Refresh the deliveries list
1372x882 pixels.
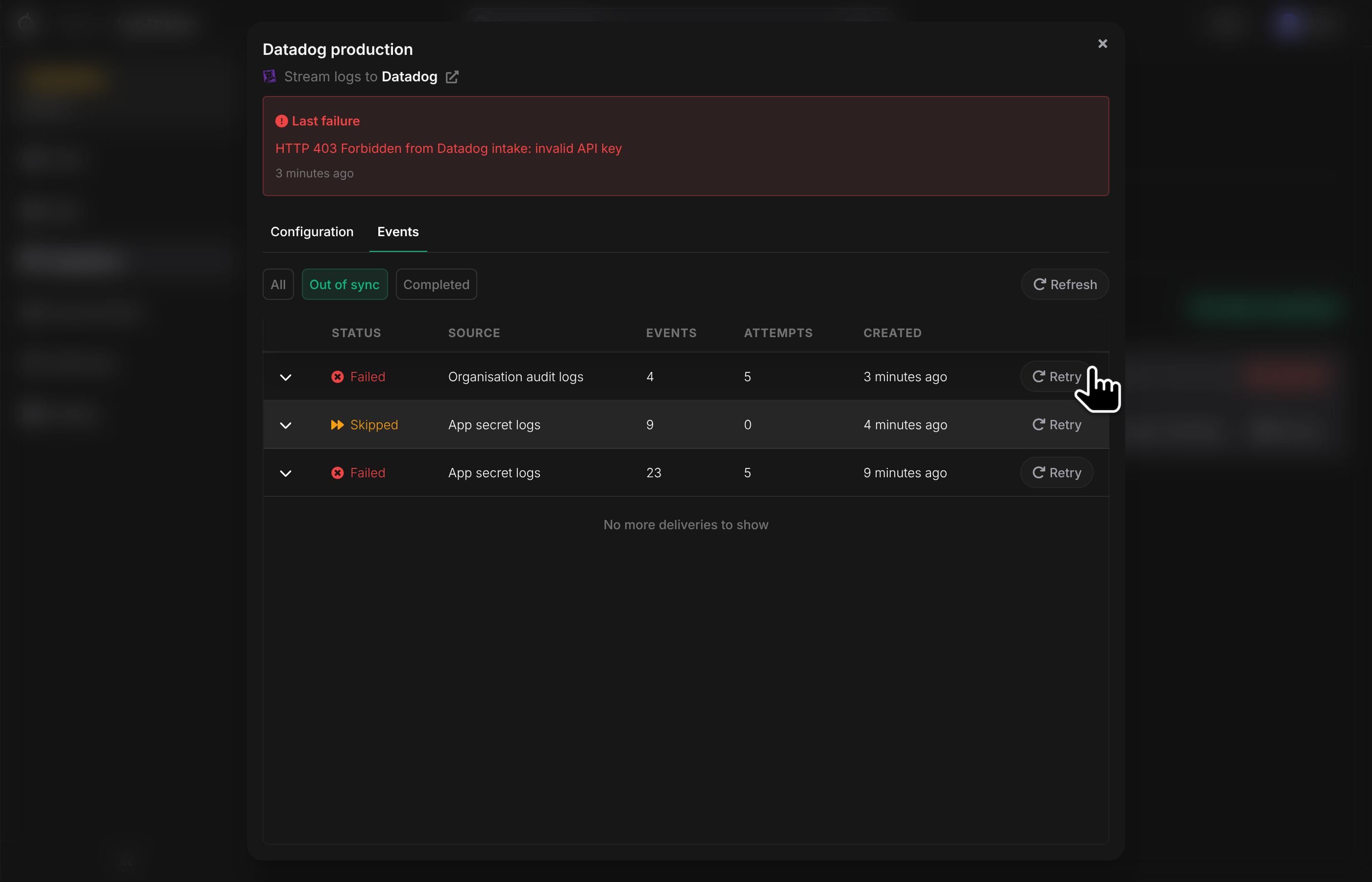tap(1064, 285)
